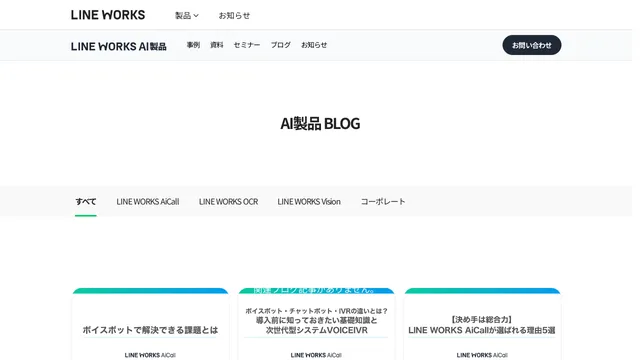Open the 次世代型システムVOICEIVR article card
This screenshot has width=640, height=360.
point(316,324)
